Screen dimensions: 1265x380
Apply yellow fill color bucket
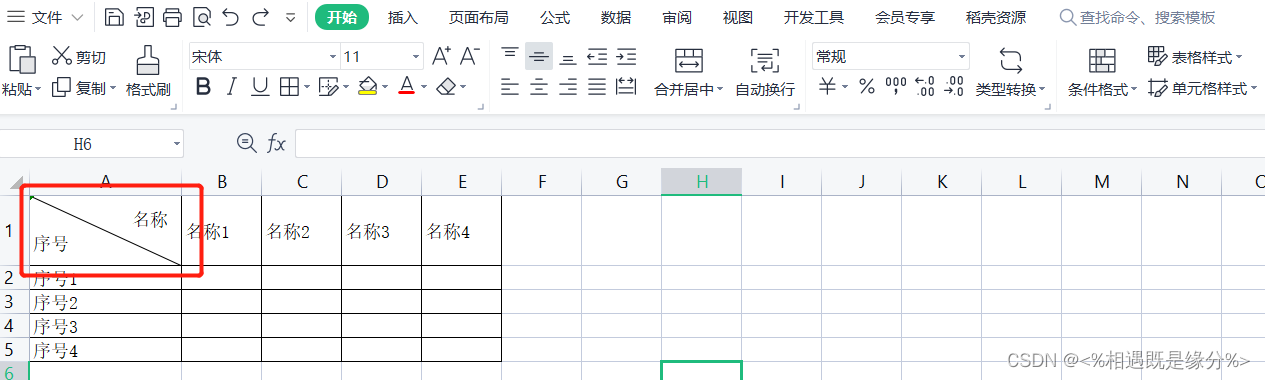tap(367, 87)
